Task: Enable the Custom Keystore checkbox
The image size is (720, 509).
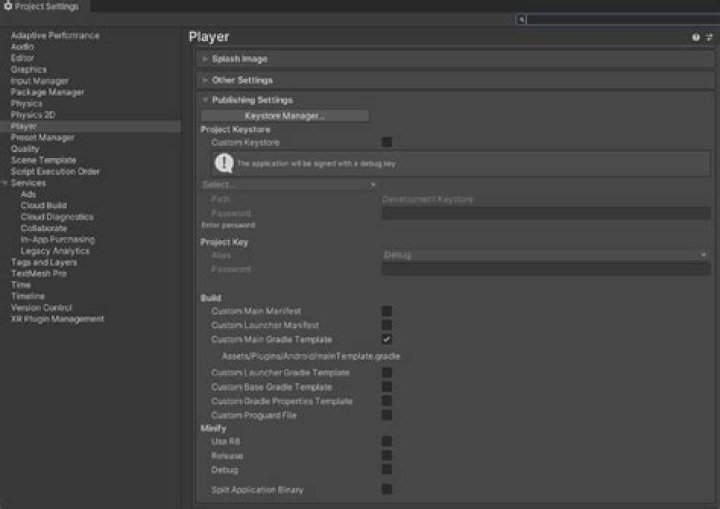Action: pyautogui.click(x=387, y=142)
